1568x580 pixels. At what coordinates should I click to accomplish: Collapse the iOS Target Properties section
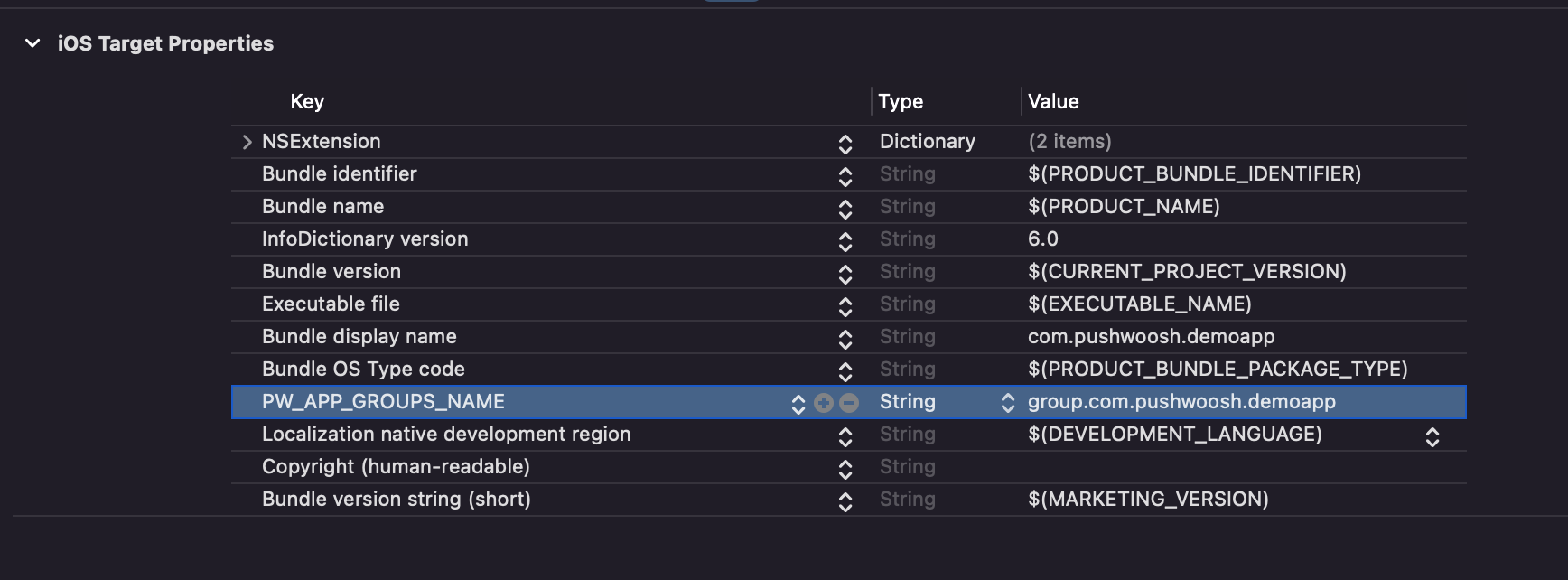(33, 43)
